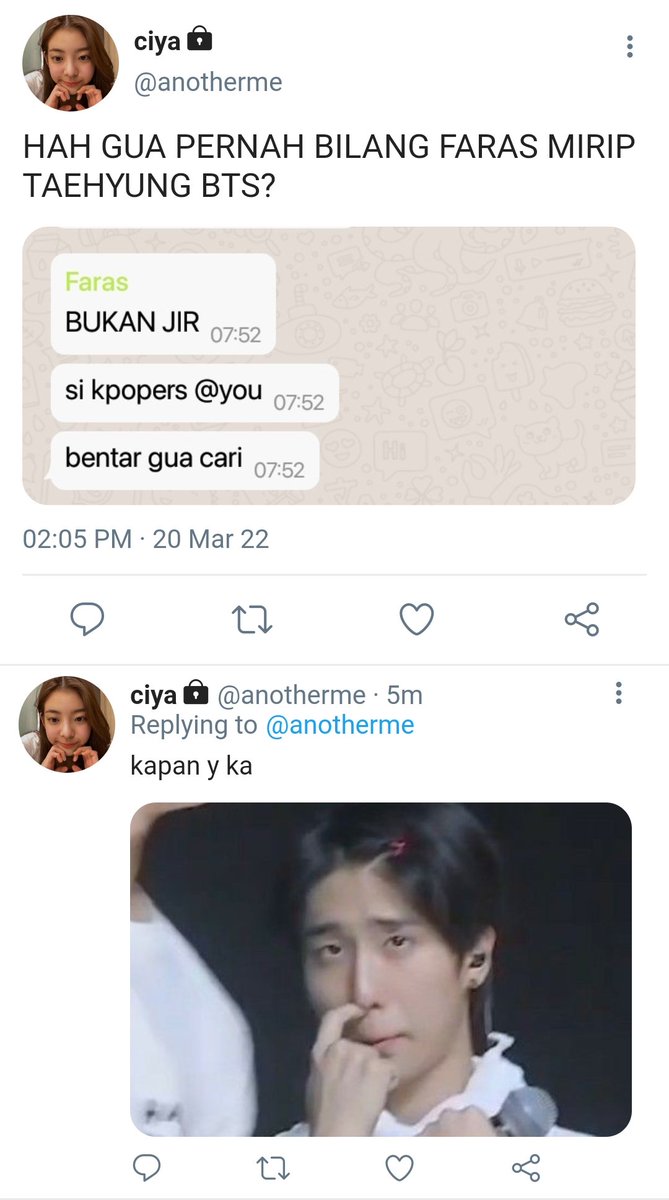Viewport: 669px width, 1200px height.
Task: Open ciya's profile picture on main tweet
Action: coord(70,63)
